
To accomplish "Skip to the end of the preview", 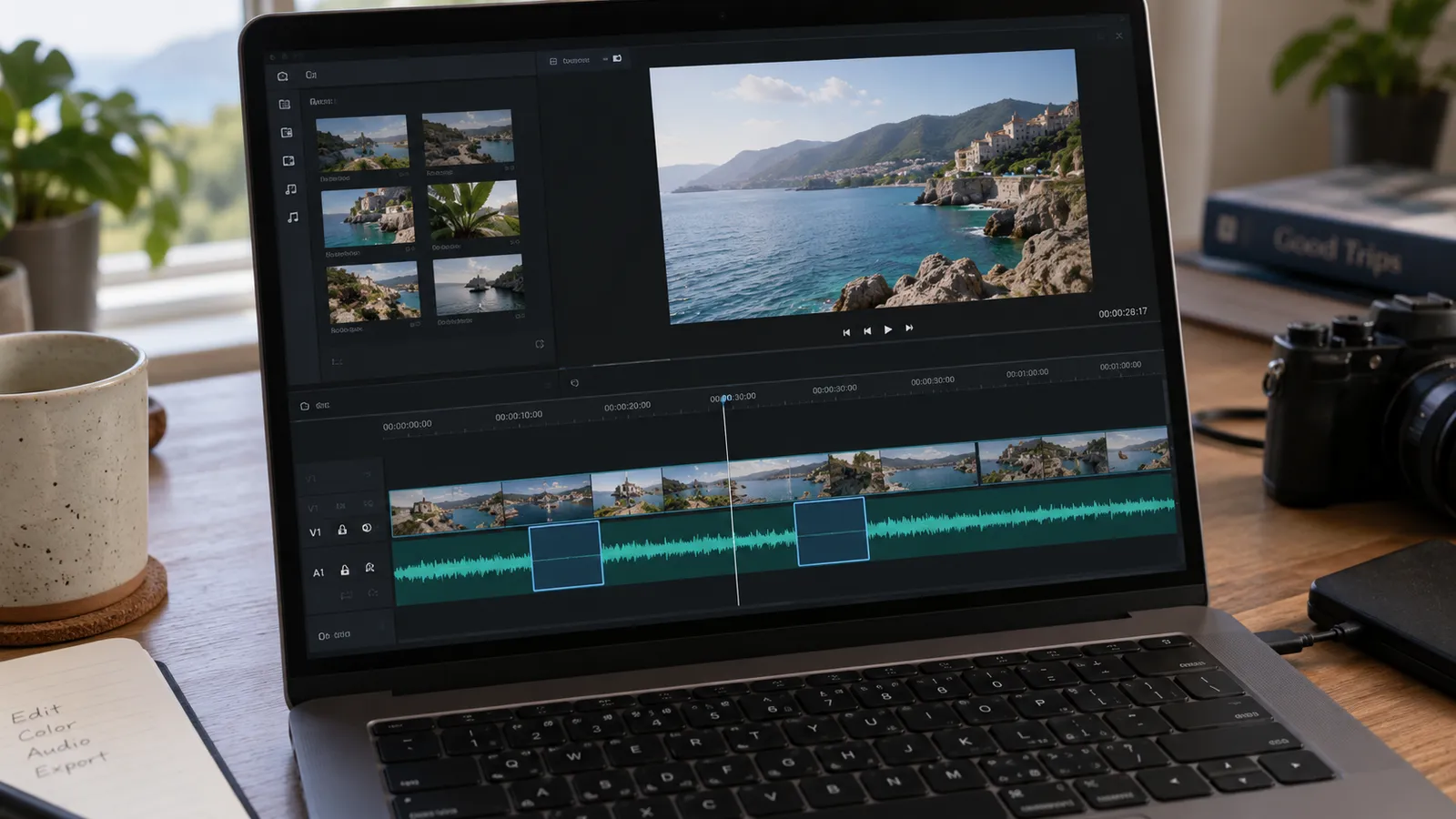I will click(x=909, y=328).
